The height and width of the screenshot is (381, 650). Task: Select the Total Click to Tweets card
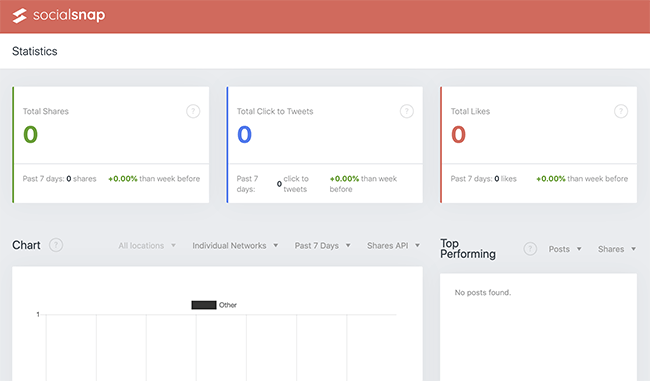[325, 145]
